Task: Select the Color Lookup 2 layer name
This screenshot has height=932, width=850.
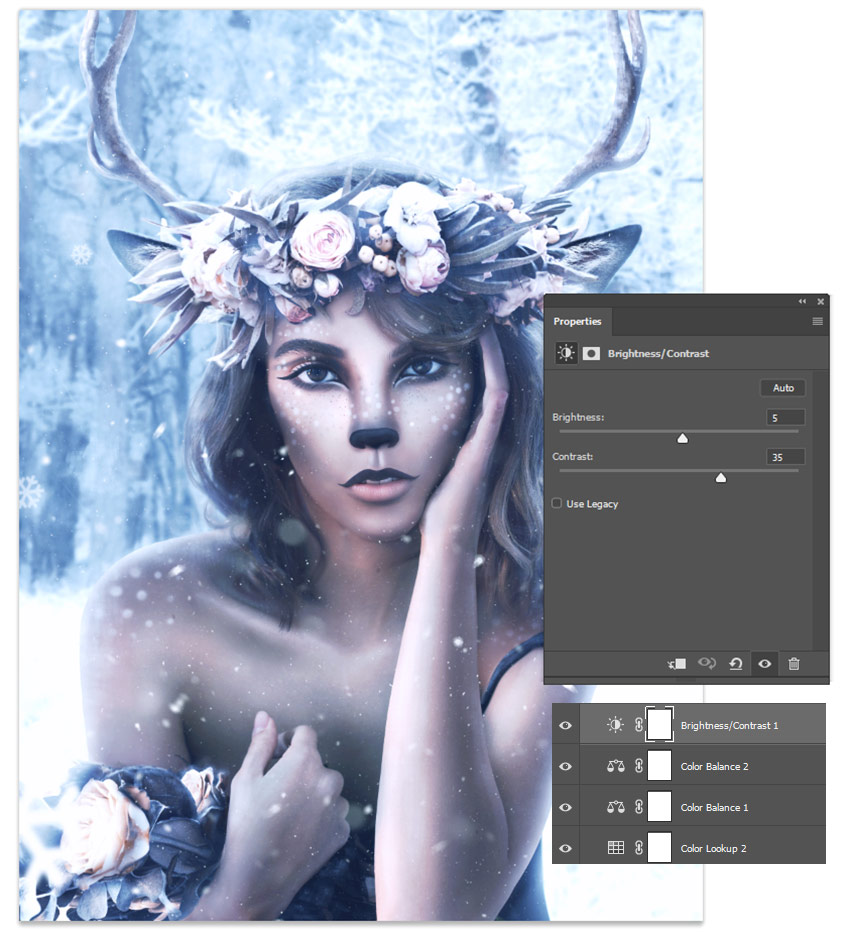Action: coord(713,849)
